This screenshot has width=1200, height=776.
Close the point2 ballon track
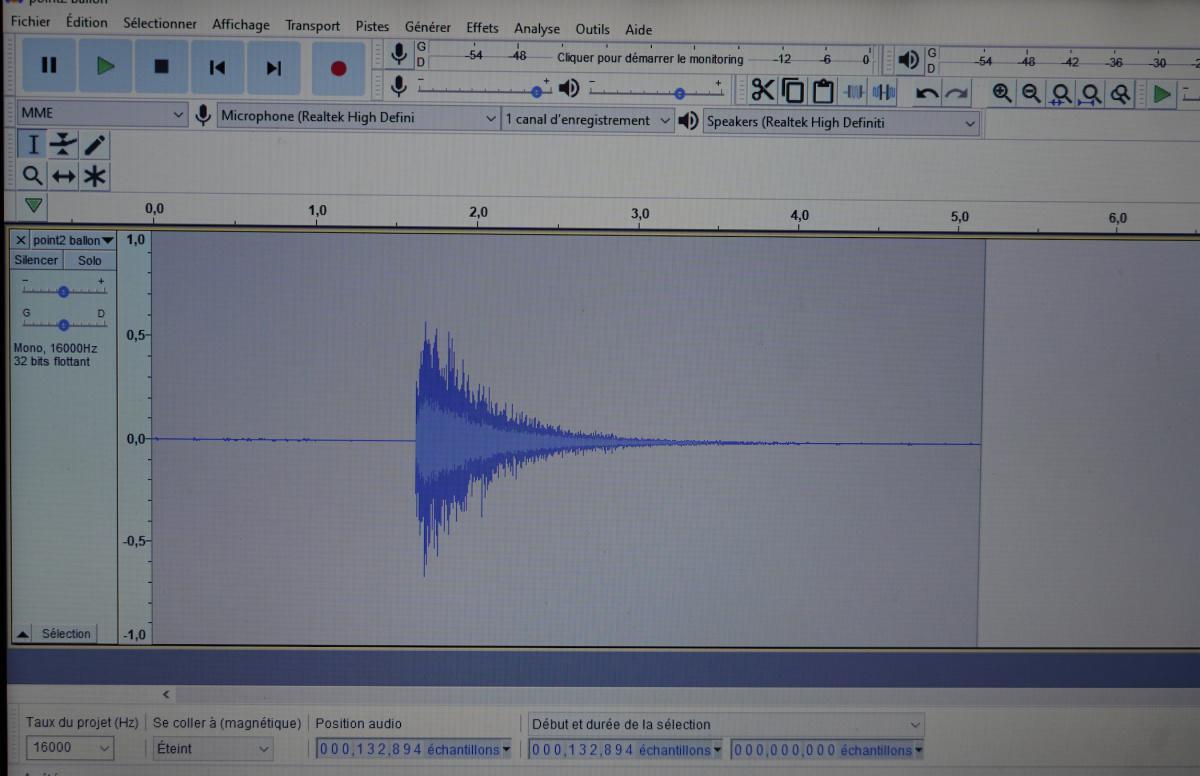(x=21, y=240)
